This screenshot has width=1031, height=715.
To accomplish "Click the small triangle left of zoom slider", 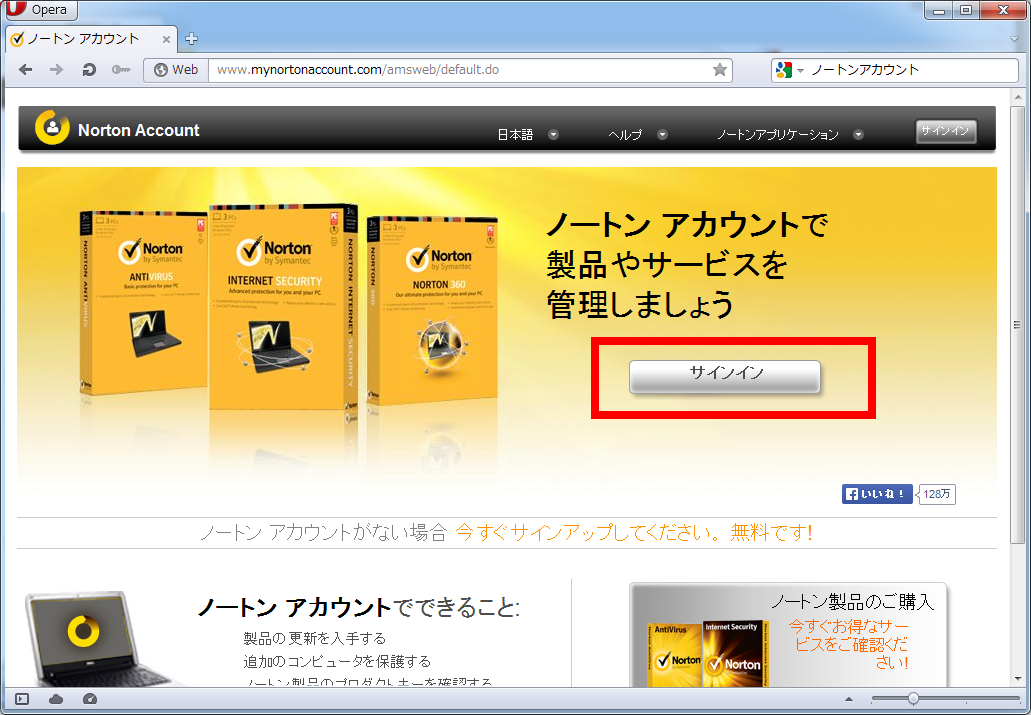I will tap(848, 699).
